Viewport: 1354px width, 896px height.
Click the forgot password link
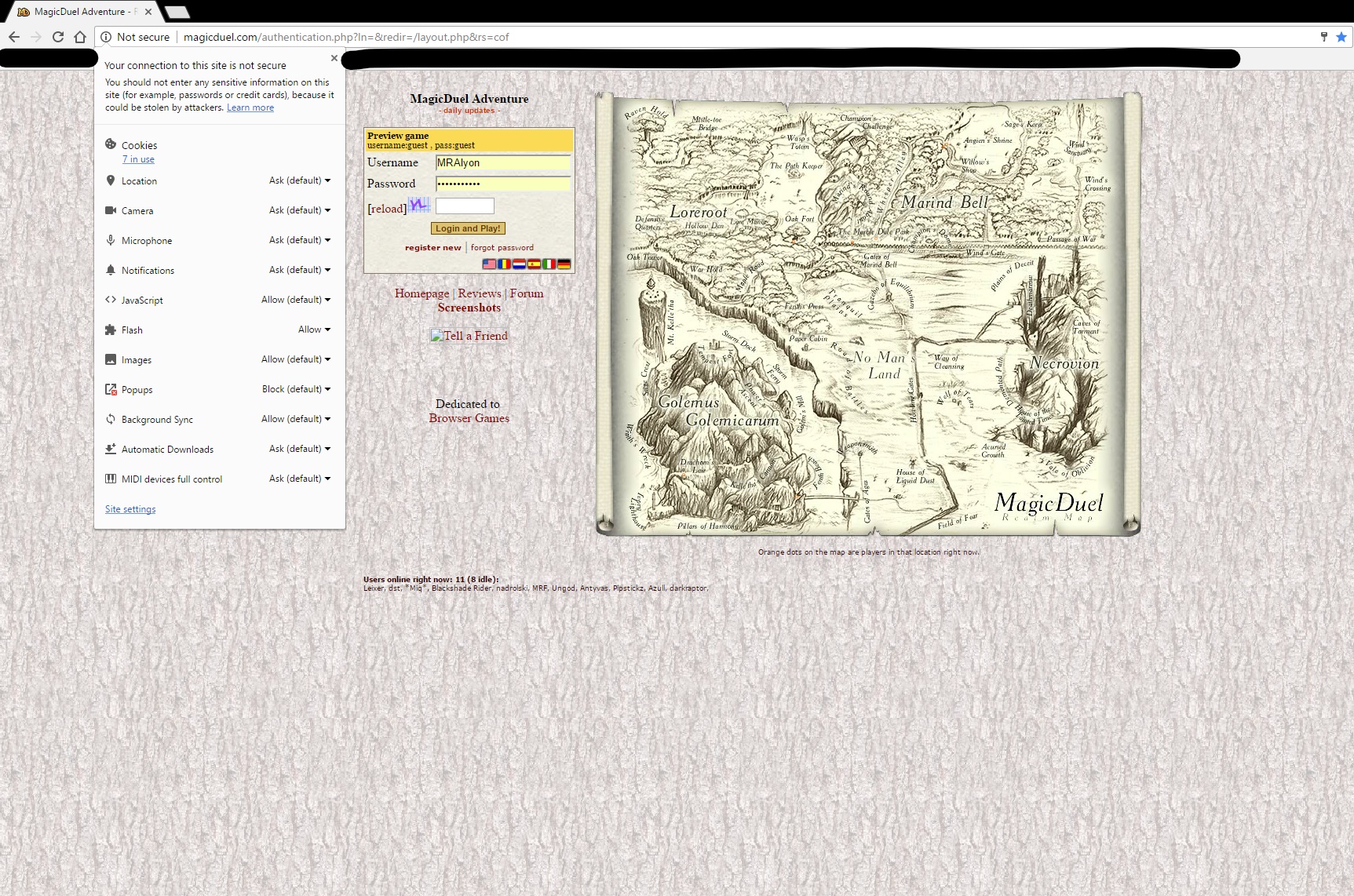502,247
